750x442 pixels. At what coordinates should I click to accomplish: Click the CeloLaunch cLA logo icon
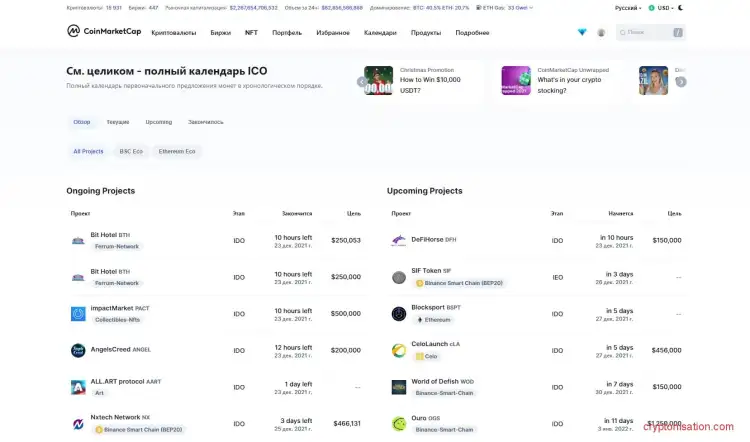[x=398, y=350]
